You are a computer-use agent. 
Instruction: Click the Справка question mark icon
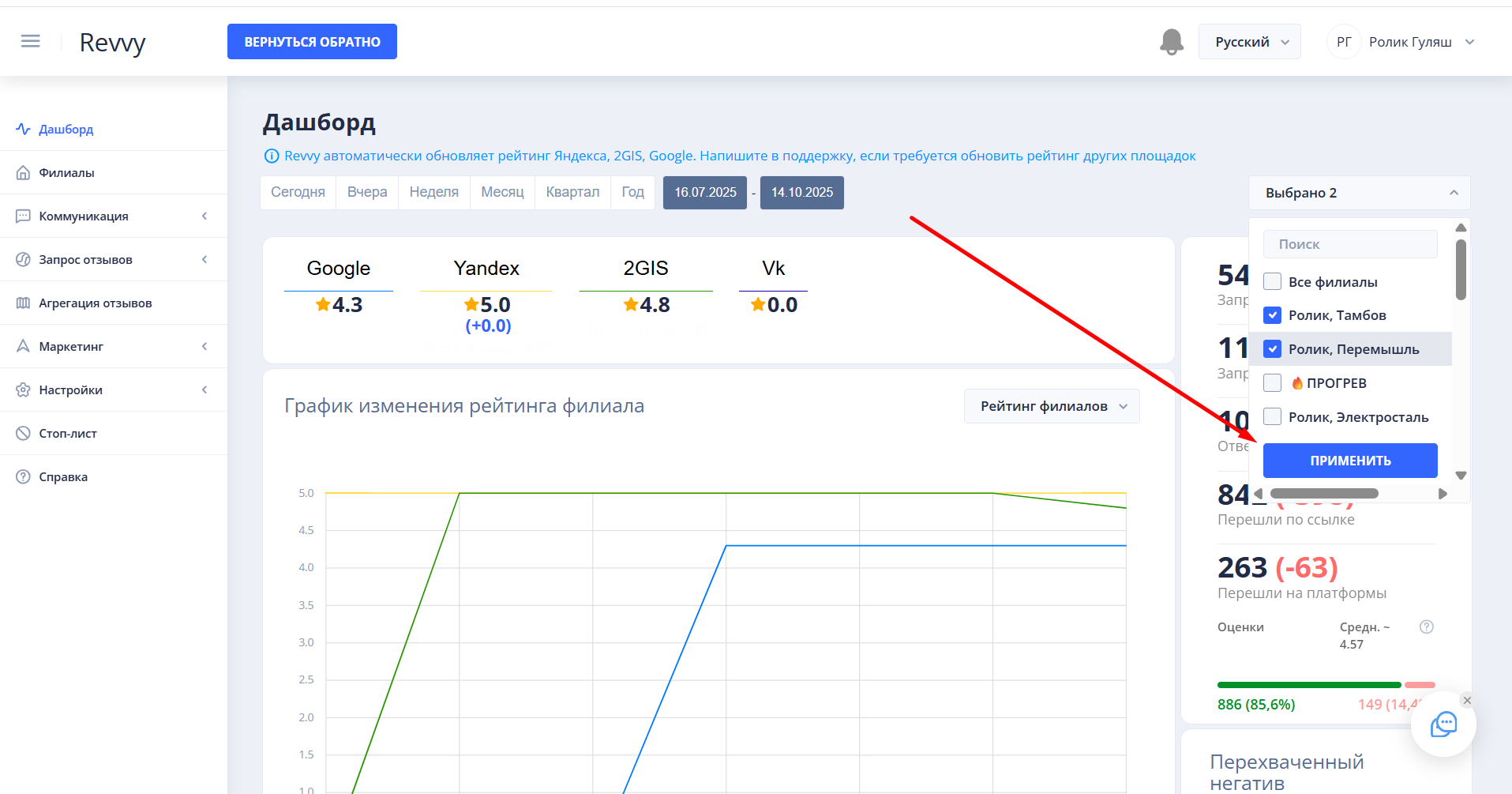(x=23, y=476)
